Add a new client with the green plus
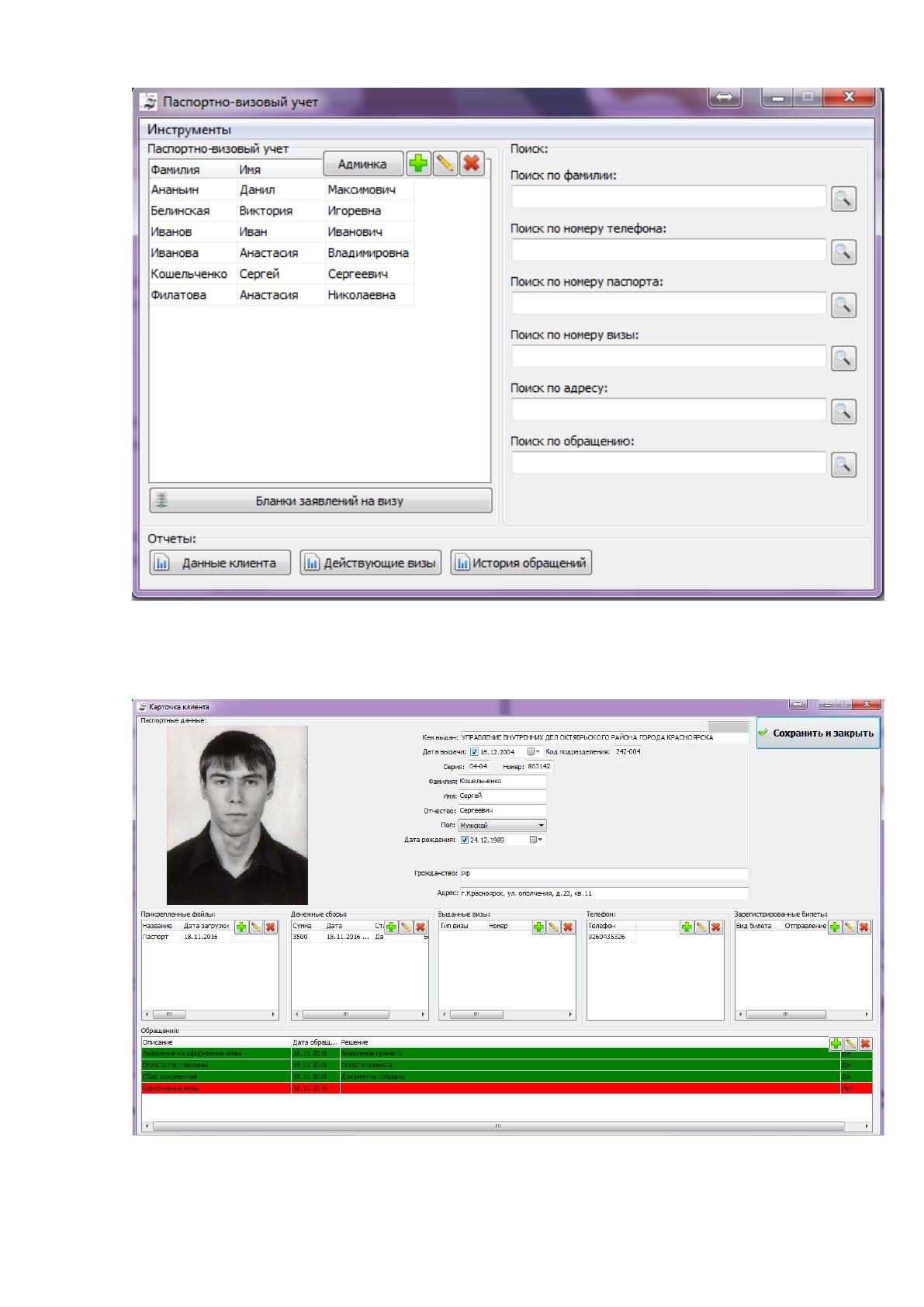The height and width of the screenshot is (1307, 924). pyautogui.click(x=418, y=164)
